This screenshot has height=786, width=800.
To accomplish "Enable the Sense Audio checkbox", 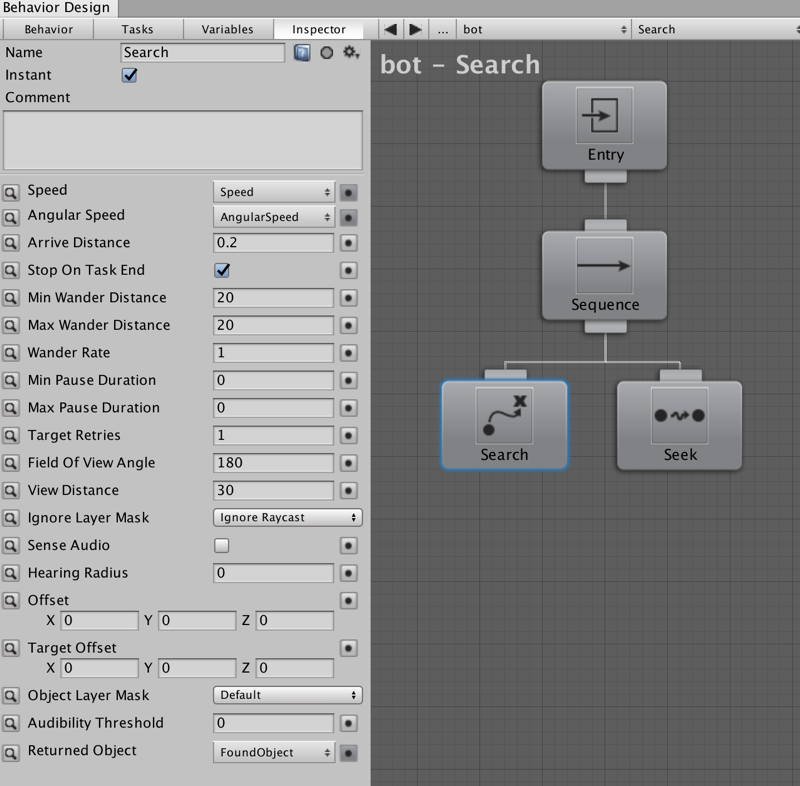I will [x=222, y=545].
